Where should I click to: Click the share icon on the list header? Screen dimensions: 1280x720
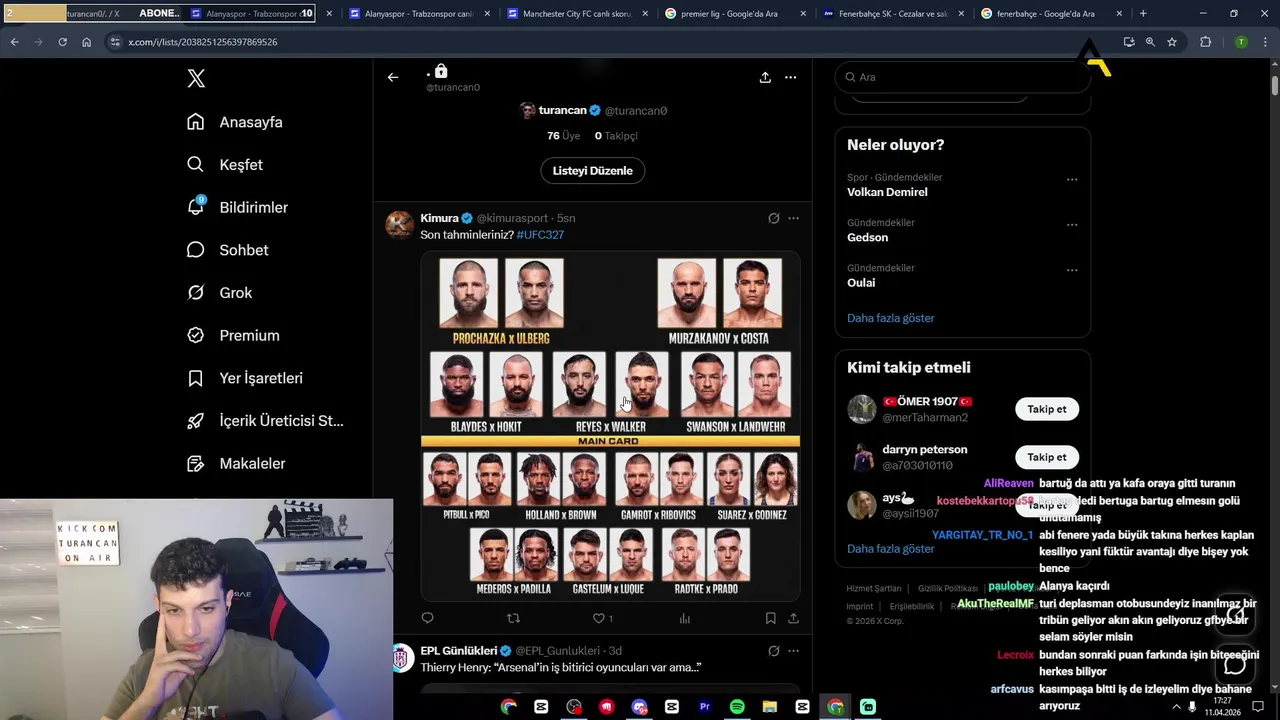pos(765,77)
